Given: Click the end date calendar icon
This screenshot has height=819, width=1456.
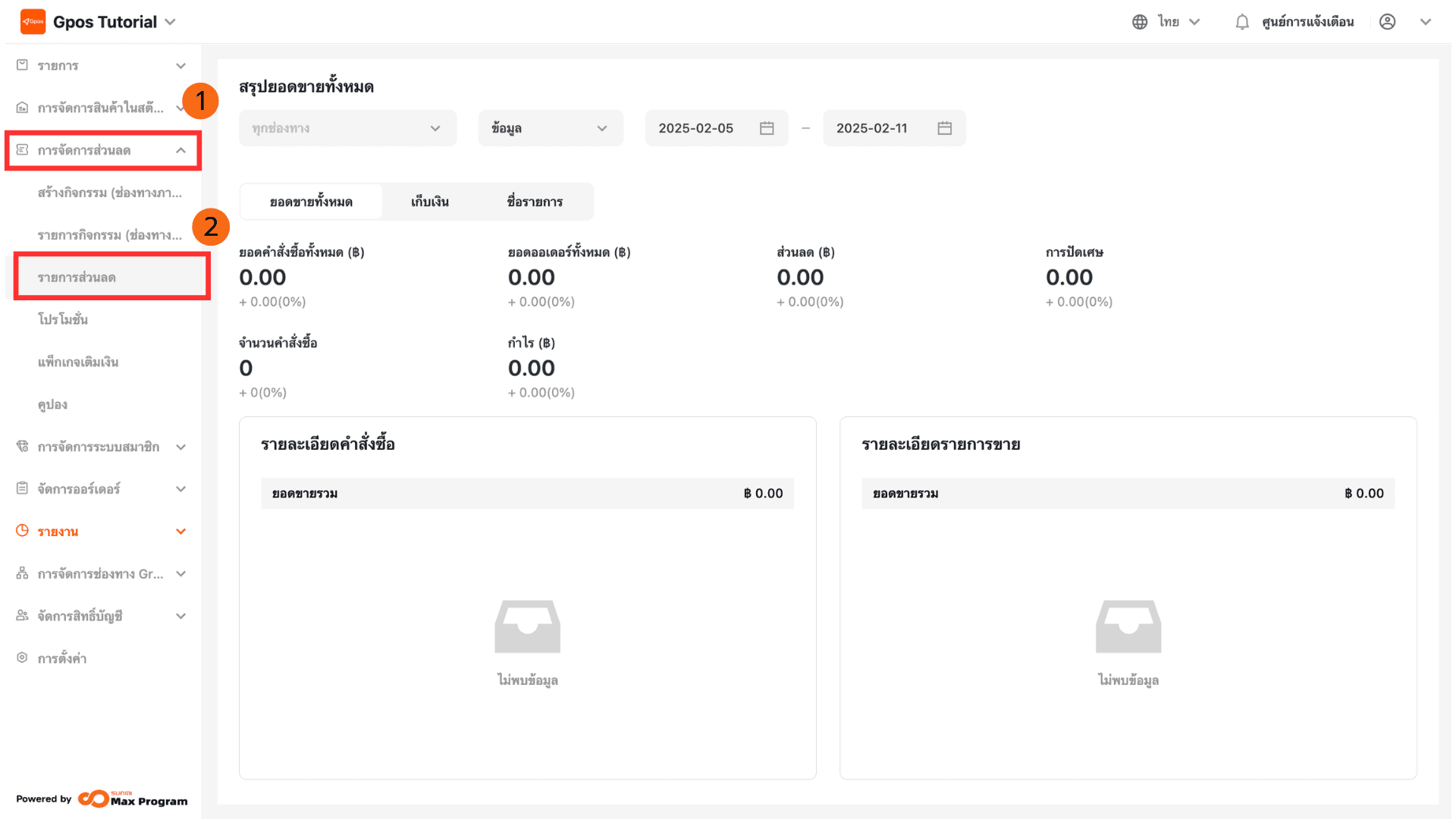Looking at the screenshot, I should pyautogui.click(x=944, y=128).
